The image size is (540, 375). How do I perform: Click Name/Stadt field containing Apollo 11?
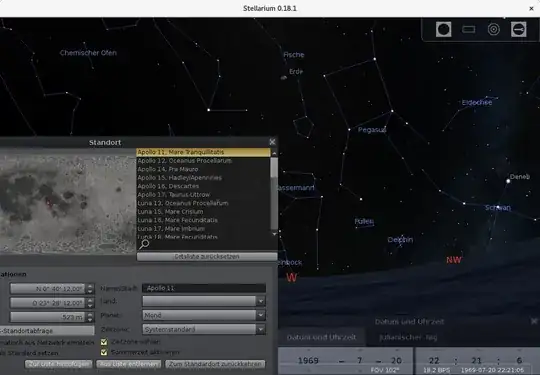coord(204,288)
